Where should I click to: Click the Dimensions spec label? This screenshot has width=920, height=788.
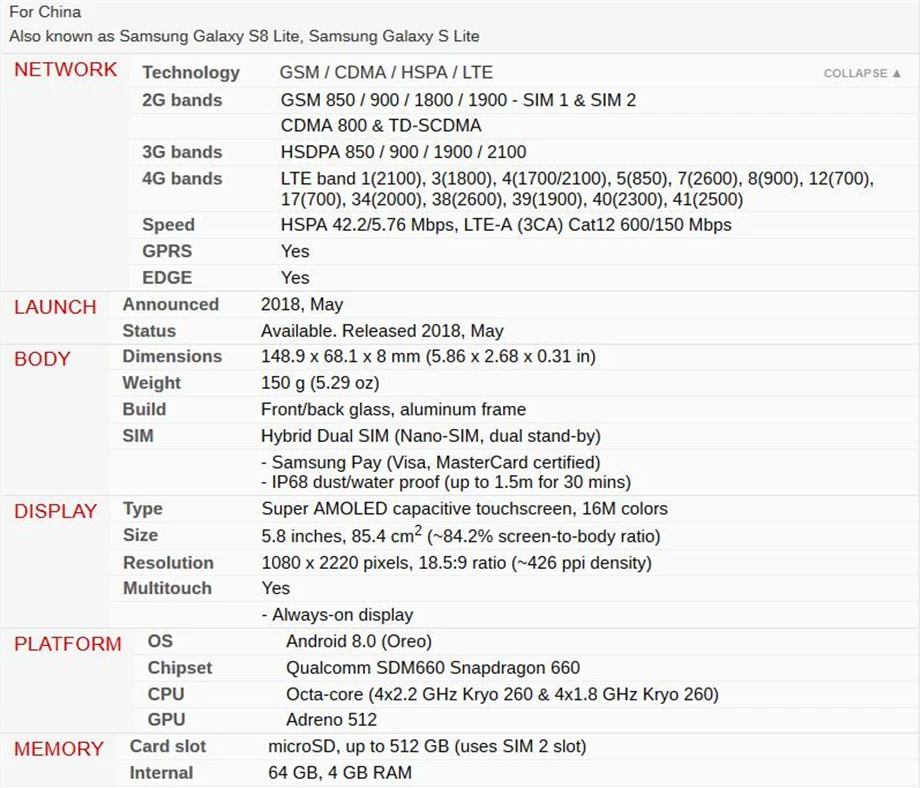point(172,356)
